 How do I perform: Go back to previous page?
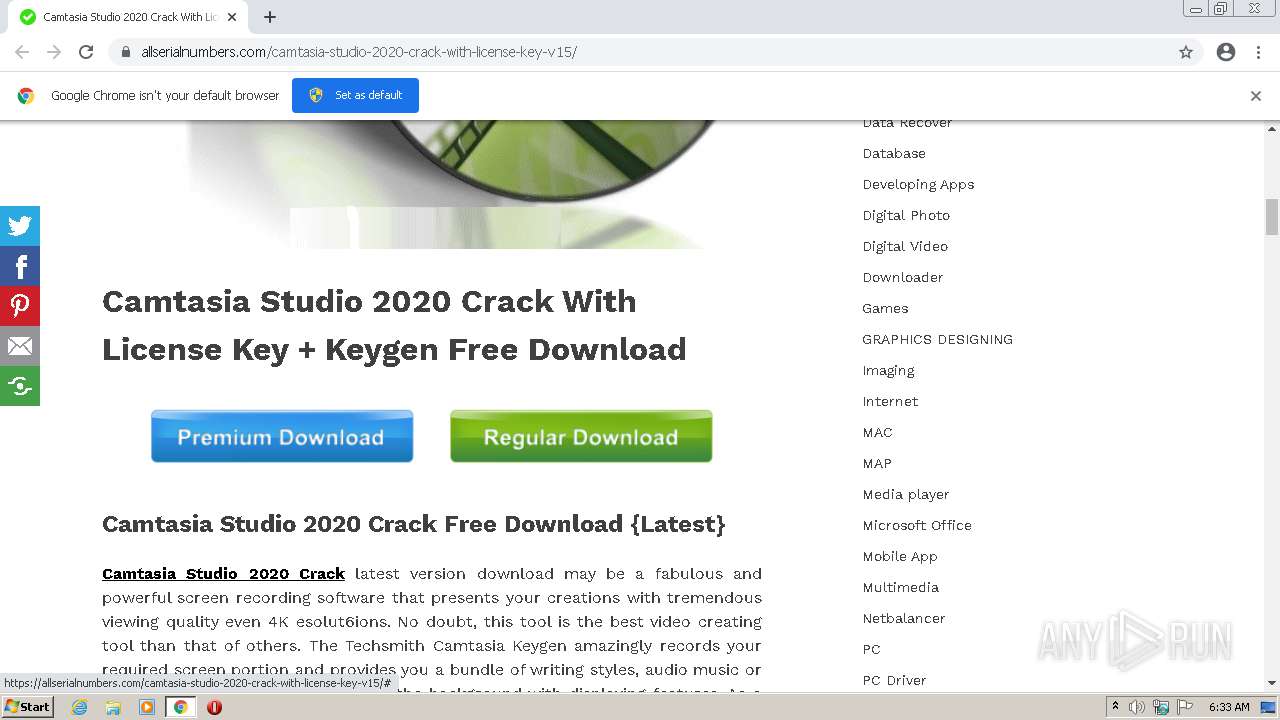click(x=22, y=52)
